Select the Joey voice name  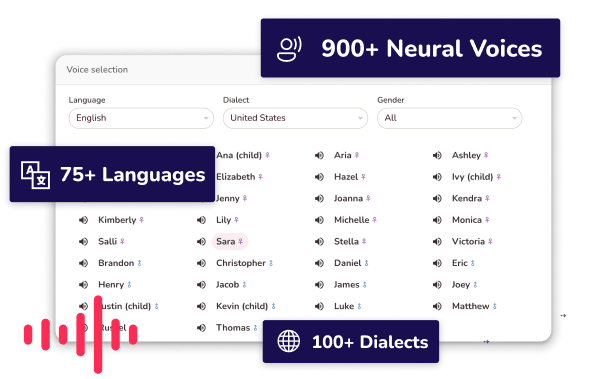click(x=461, y=285)
